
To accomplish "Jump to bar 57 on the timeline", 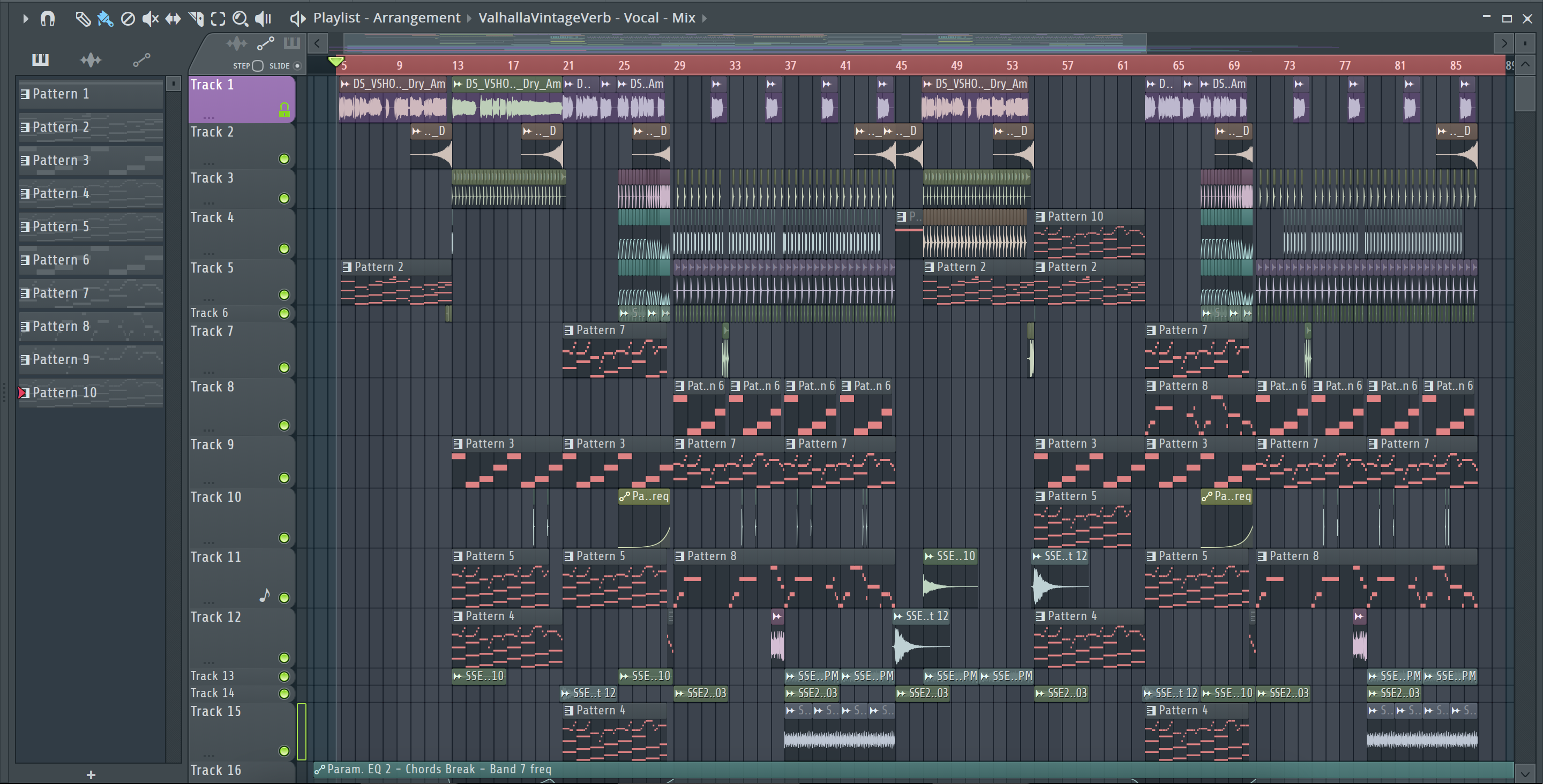I will 1067,65.
